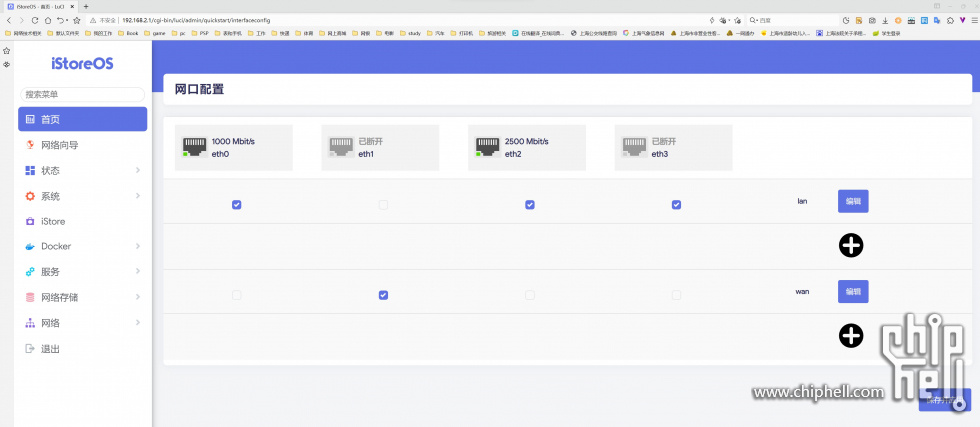Expand the 状态 status submenu arrow
980x427 pixels.
click(138, 170)
